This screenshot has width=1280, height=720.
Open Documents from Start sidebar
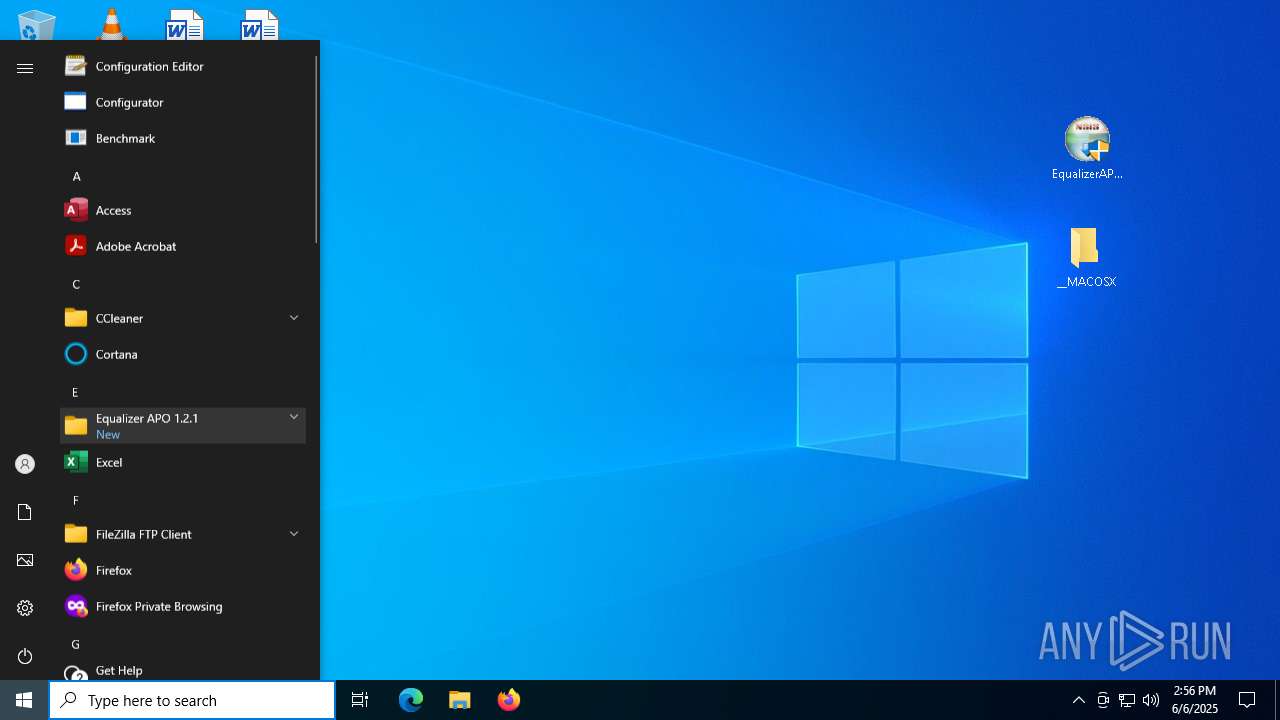25,512
